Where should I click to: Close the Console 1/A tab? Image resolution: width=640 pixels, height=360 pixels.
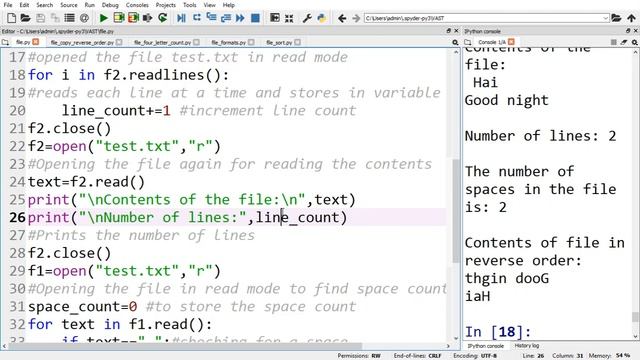tap(511, 42)
